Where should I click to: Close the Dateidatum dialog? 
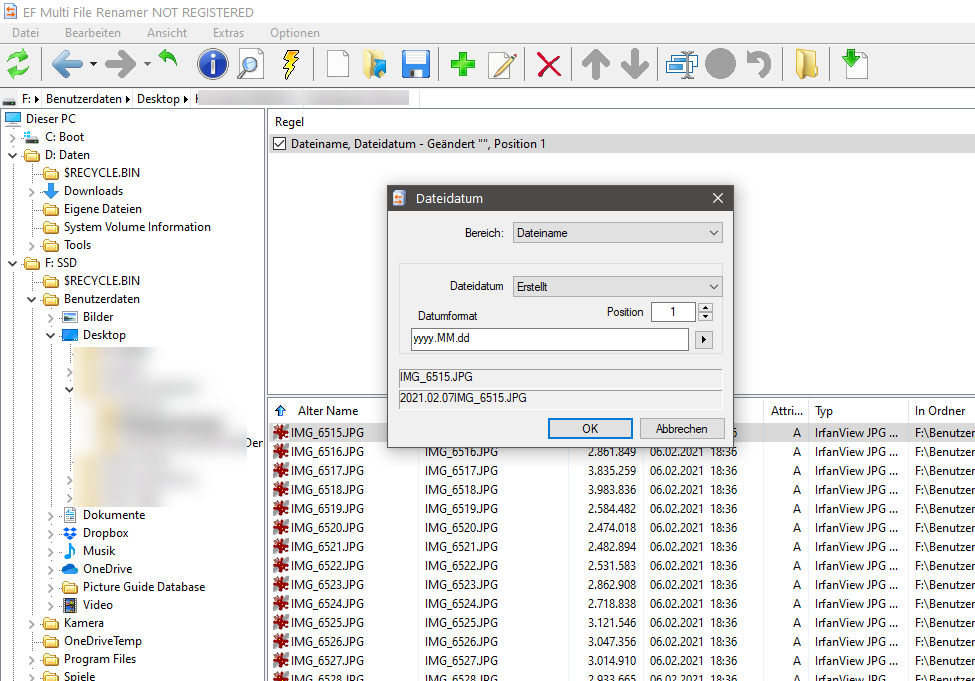point(718,198)
